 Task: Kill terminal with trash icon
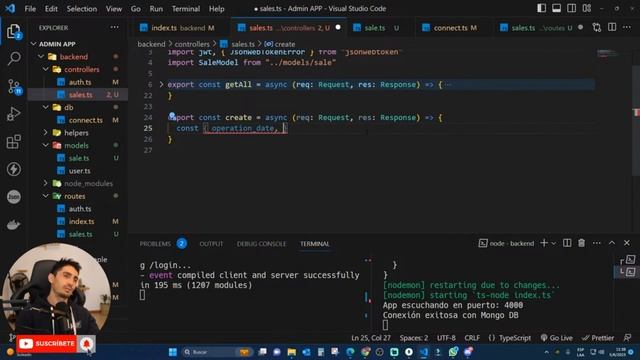pos(582,243)
